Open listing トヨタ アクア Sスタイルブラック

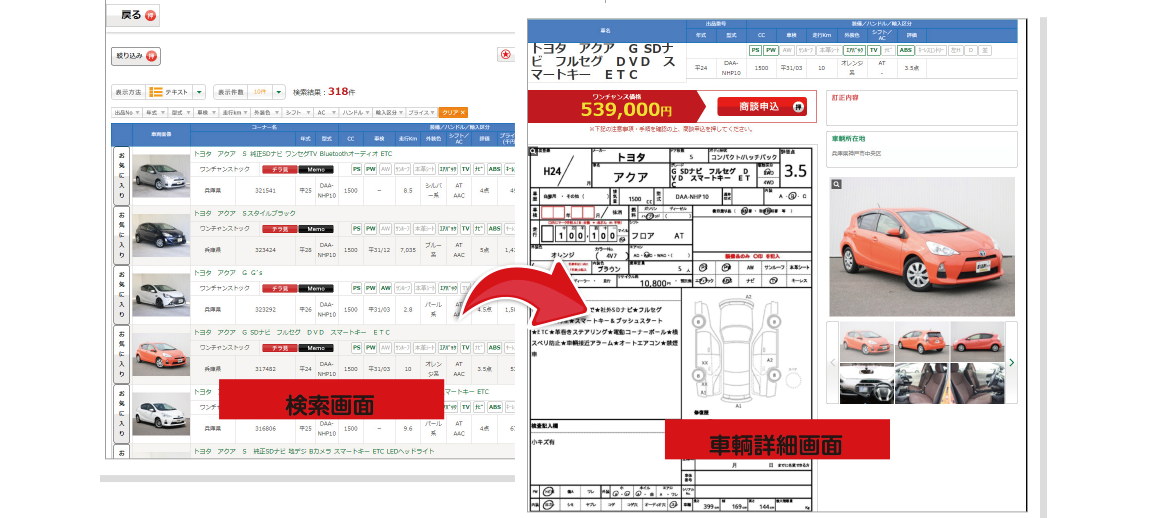[245, 213]
